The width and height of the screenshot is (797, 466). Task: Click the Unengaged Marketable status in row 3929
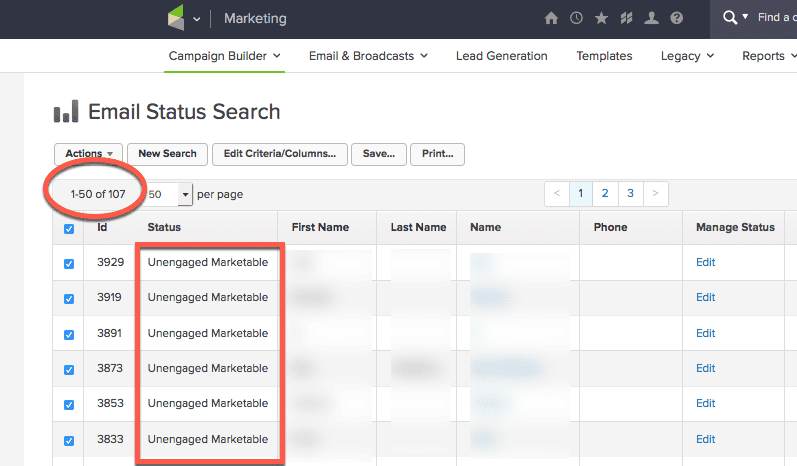click(x=208, y=262)
